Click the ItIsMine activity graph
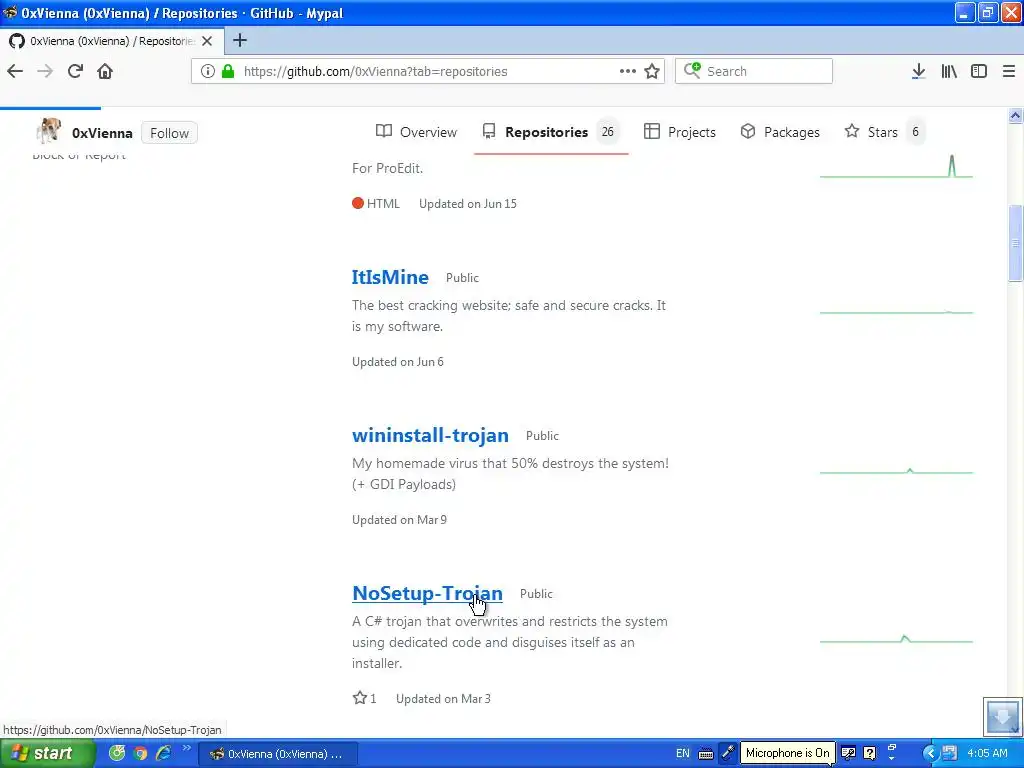1024x768 pixels. point(896,312)
